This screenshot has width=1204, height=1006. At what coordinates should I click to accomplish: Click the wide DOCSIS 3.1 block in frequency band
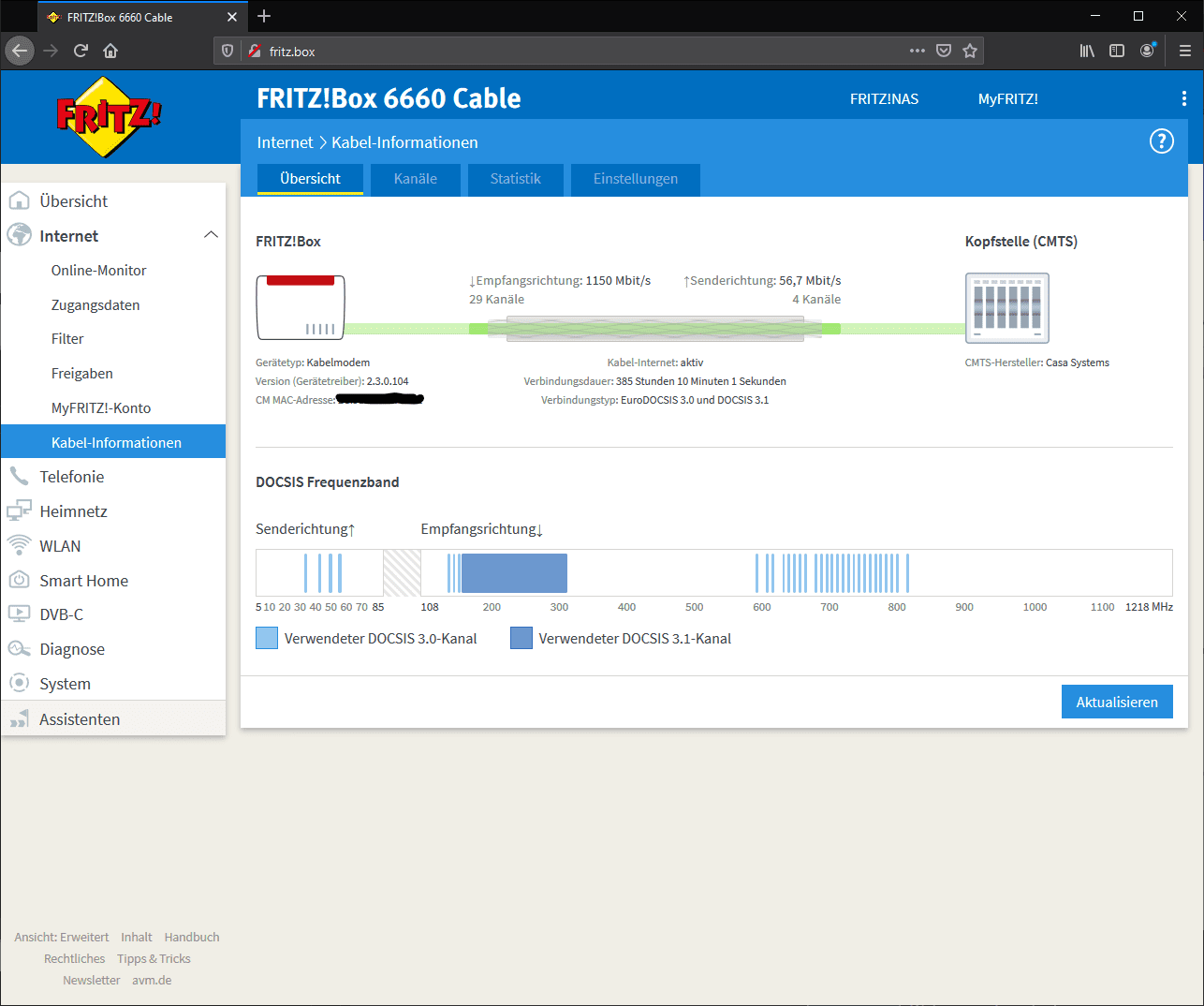click(514, 572)
